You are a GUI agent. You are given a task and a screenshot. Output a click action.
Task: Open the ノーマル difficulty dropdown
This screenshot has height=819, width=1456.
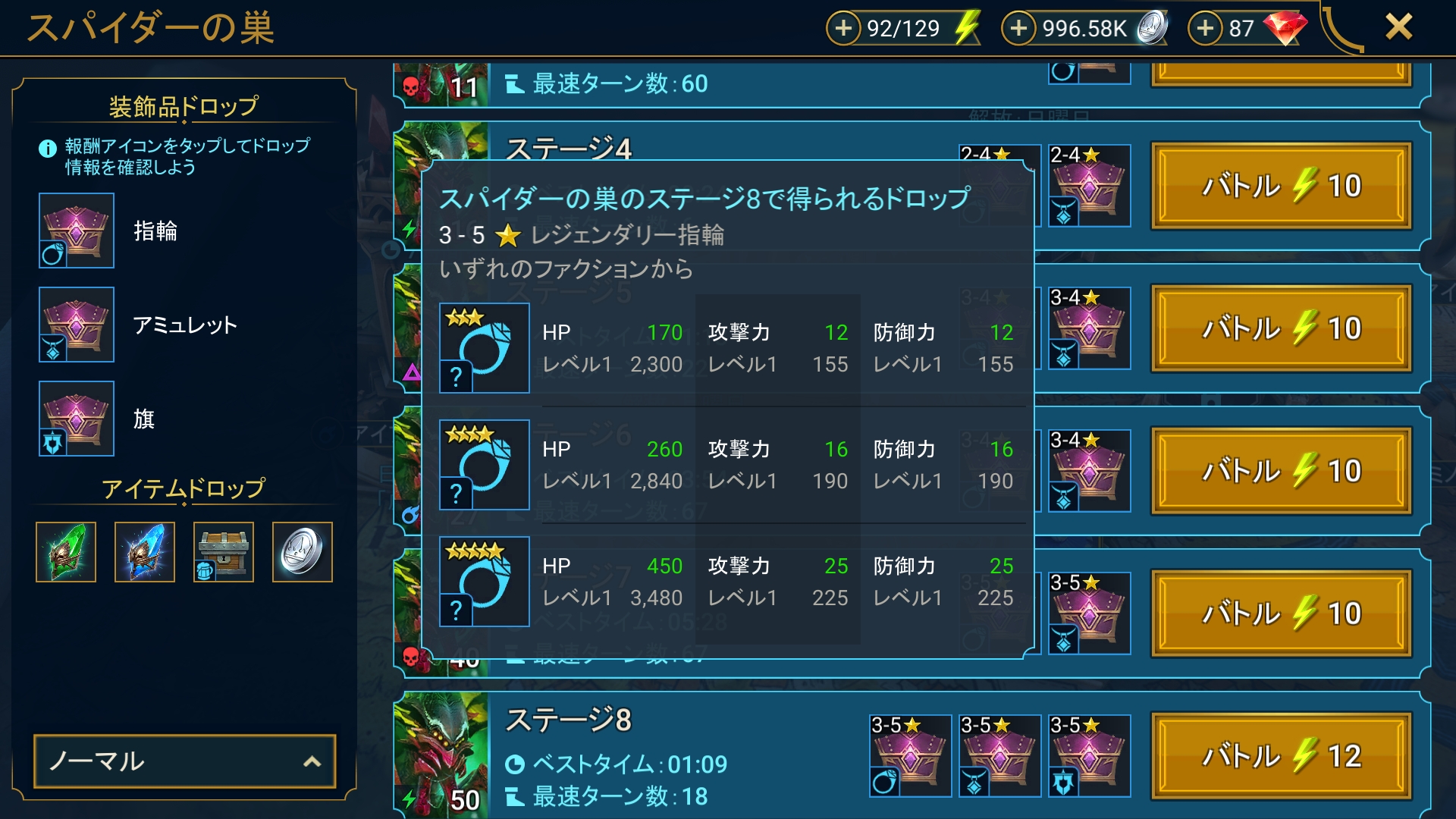185,761
